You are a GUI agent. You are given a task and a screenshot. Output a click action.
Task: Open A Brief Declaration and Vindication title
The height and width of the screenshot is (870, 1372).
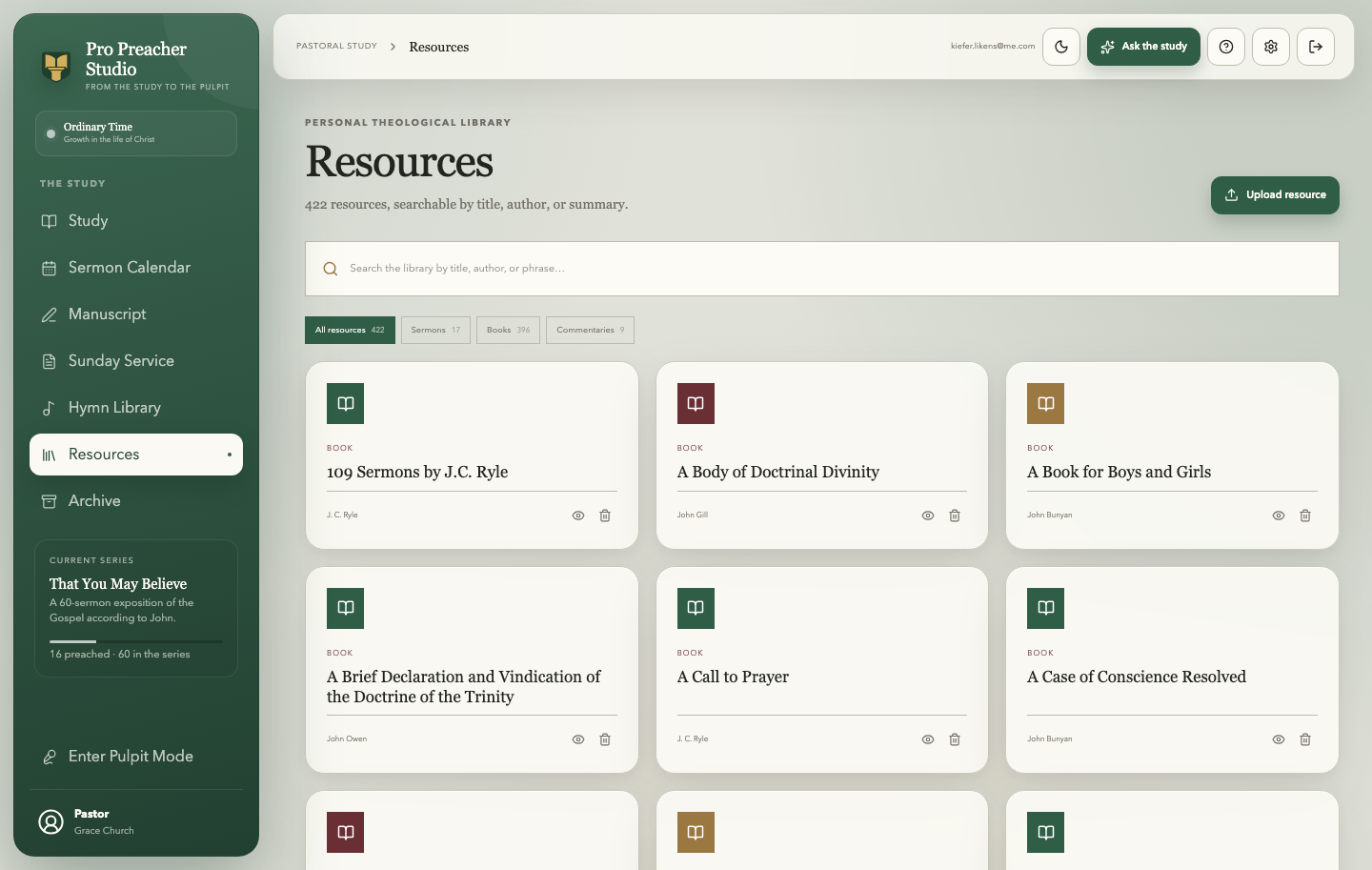464,687
